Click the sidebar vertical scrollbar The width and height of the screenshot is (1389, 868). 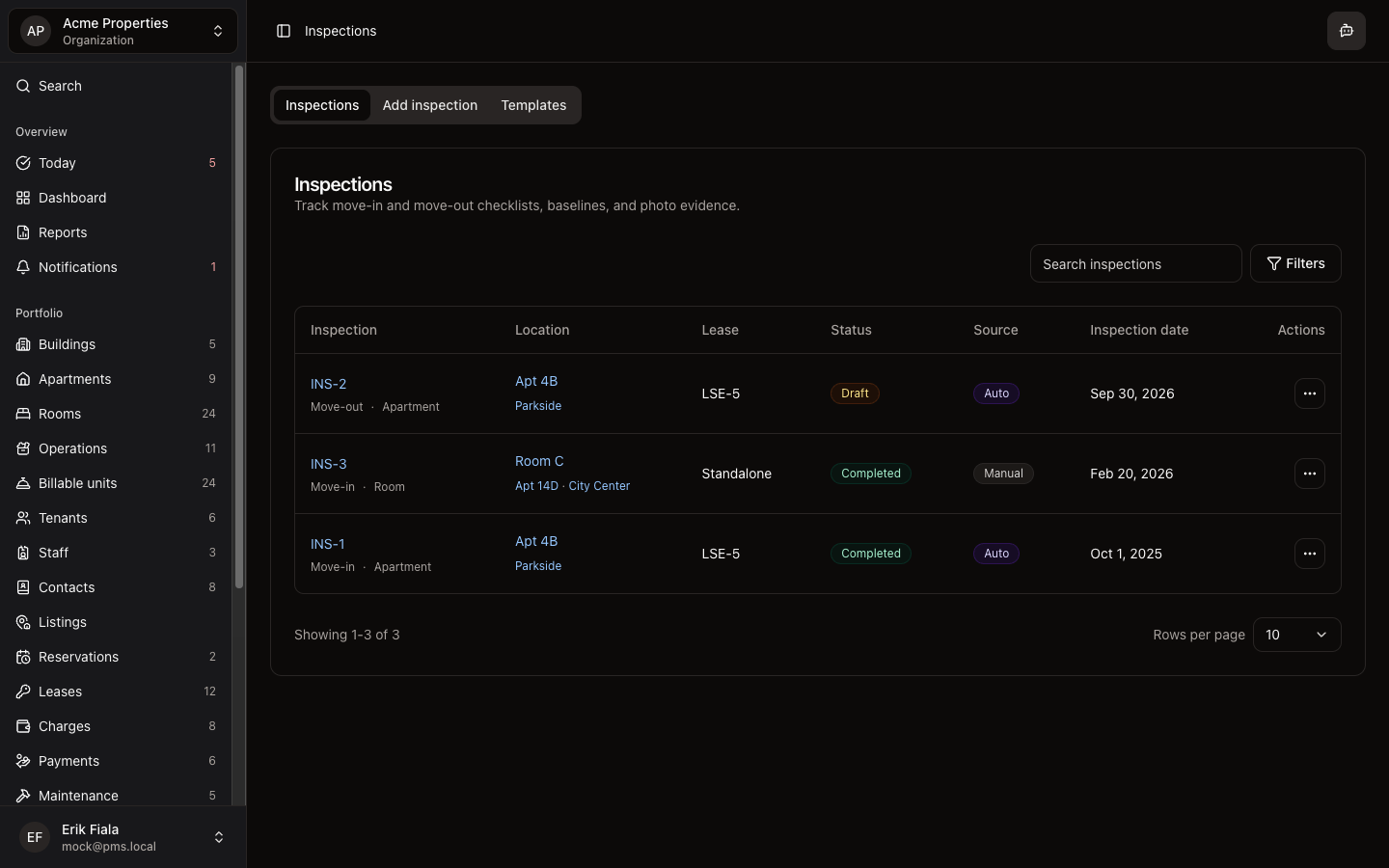tap(239, 328)
